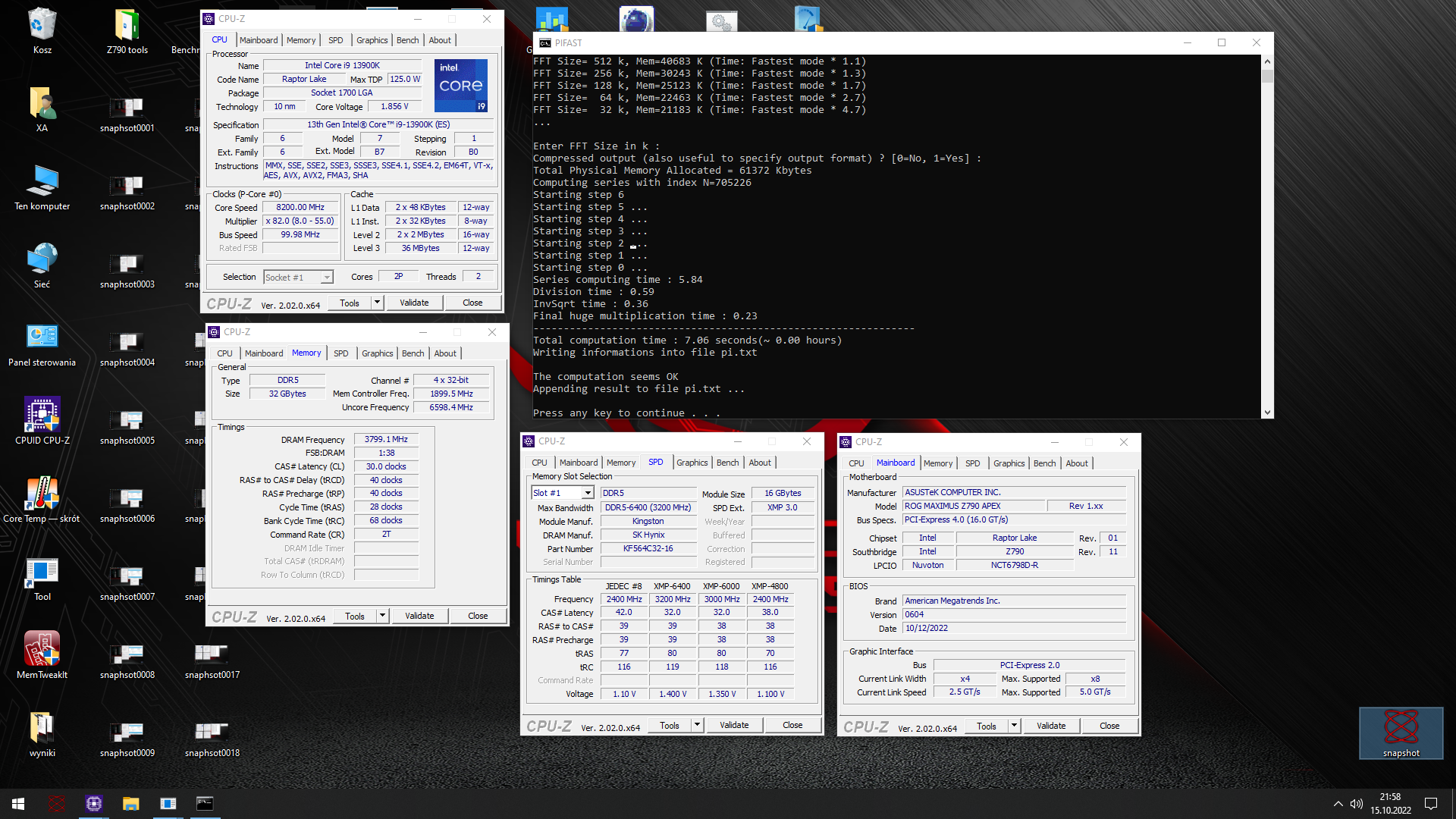
Task: Launch CPUID CPU-Z desktop shortcut
Action: click(42, 422)
